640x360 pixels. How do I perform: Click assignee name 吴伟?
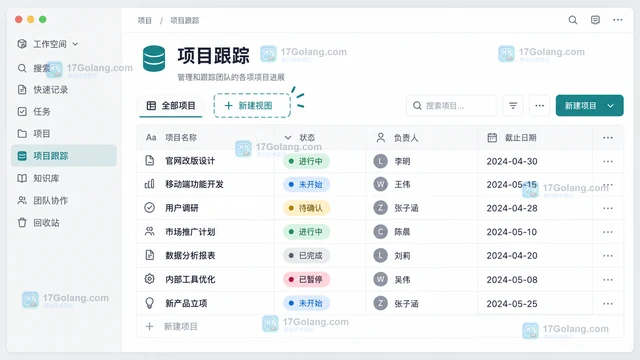(x=402, y=280)
